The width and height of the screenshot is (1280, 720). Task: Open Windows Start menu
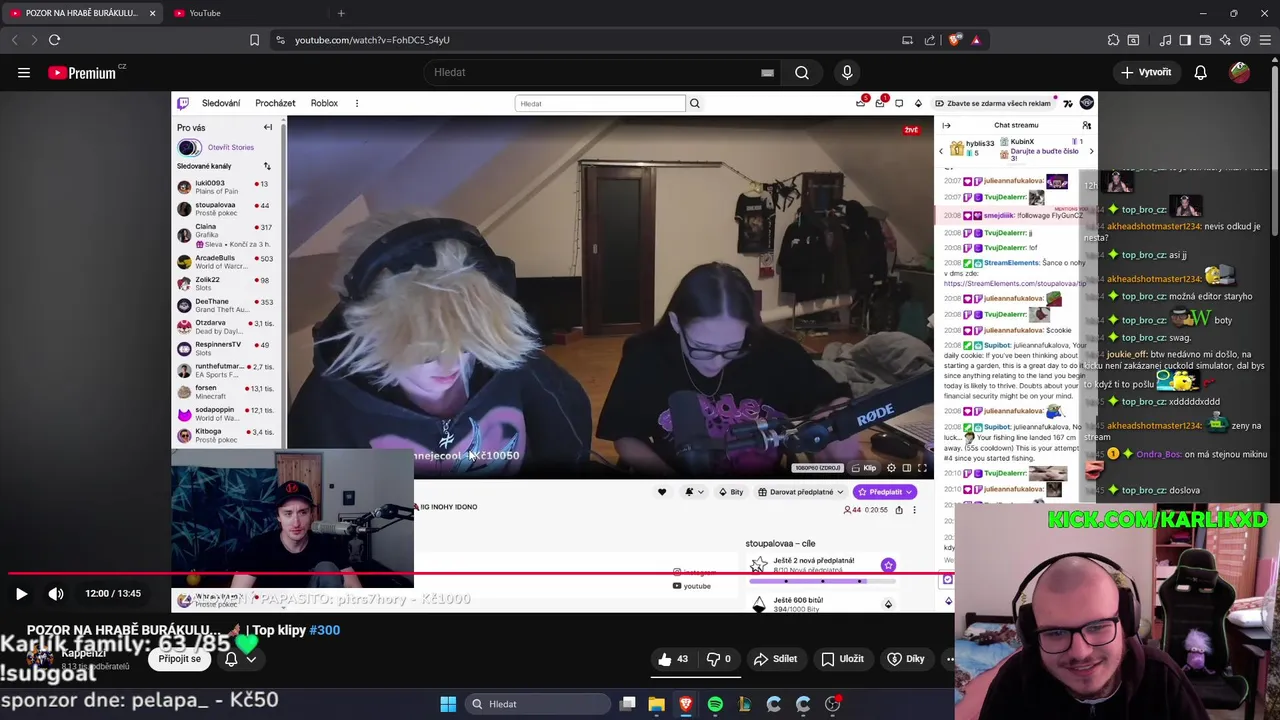pyautogui.click(x=448, y=704)
